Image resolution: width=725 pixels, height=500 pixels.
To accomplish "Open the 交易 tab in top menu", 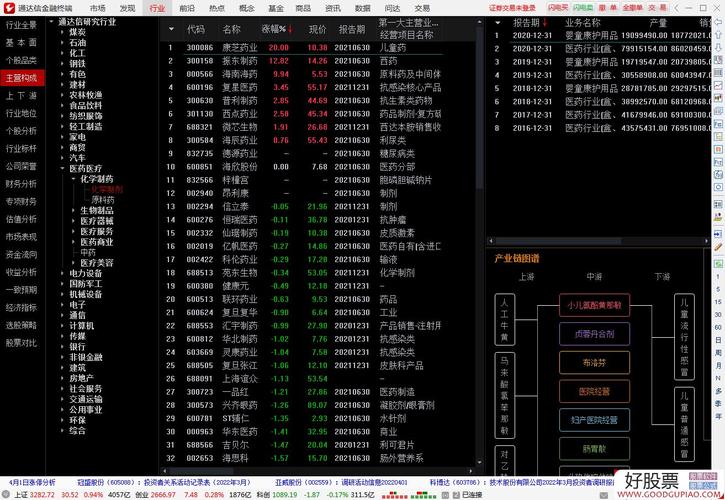I will click(x=422, y=8).
